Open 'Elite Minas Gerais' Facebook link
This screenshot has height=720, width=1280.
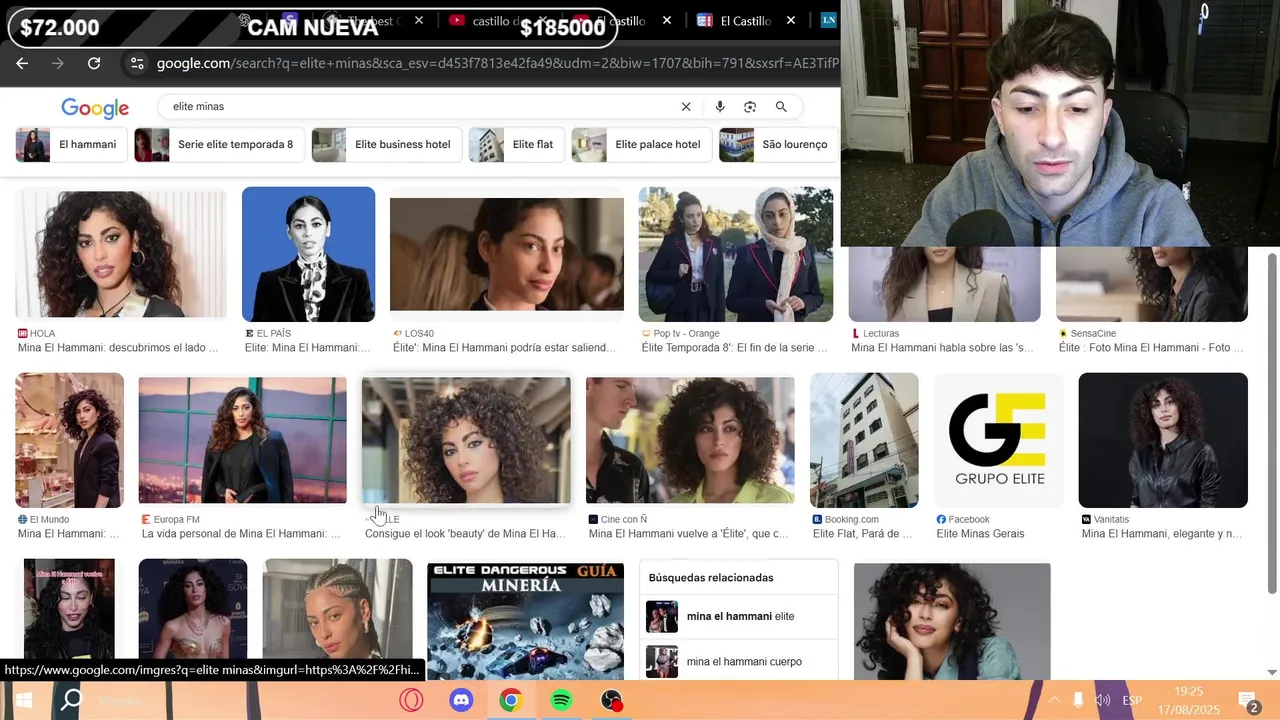pyautogui.click(x=980, y=534)
